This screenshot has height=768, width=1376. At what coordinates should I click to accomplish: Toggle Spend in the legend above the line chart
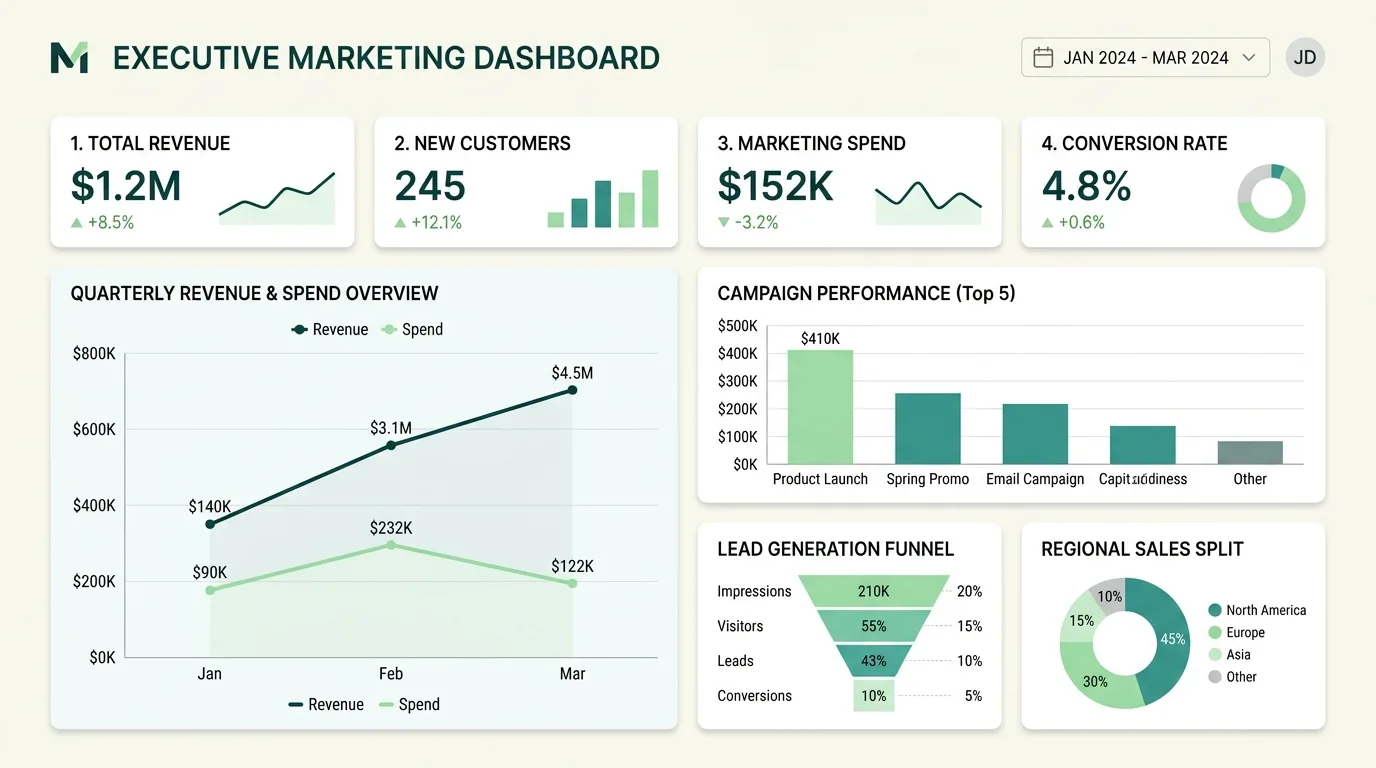412,329
